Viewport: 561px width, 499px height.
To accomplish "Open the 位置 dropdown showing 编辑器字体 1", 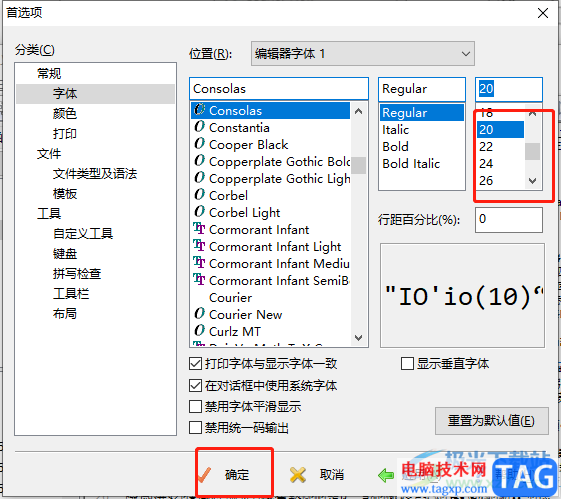I will click(x=363, y=54).
